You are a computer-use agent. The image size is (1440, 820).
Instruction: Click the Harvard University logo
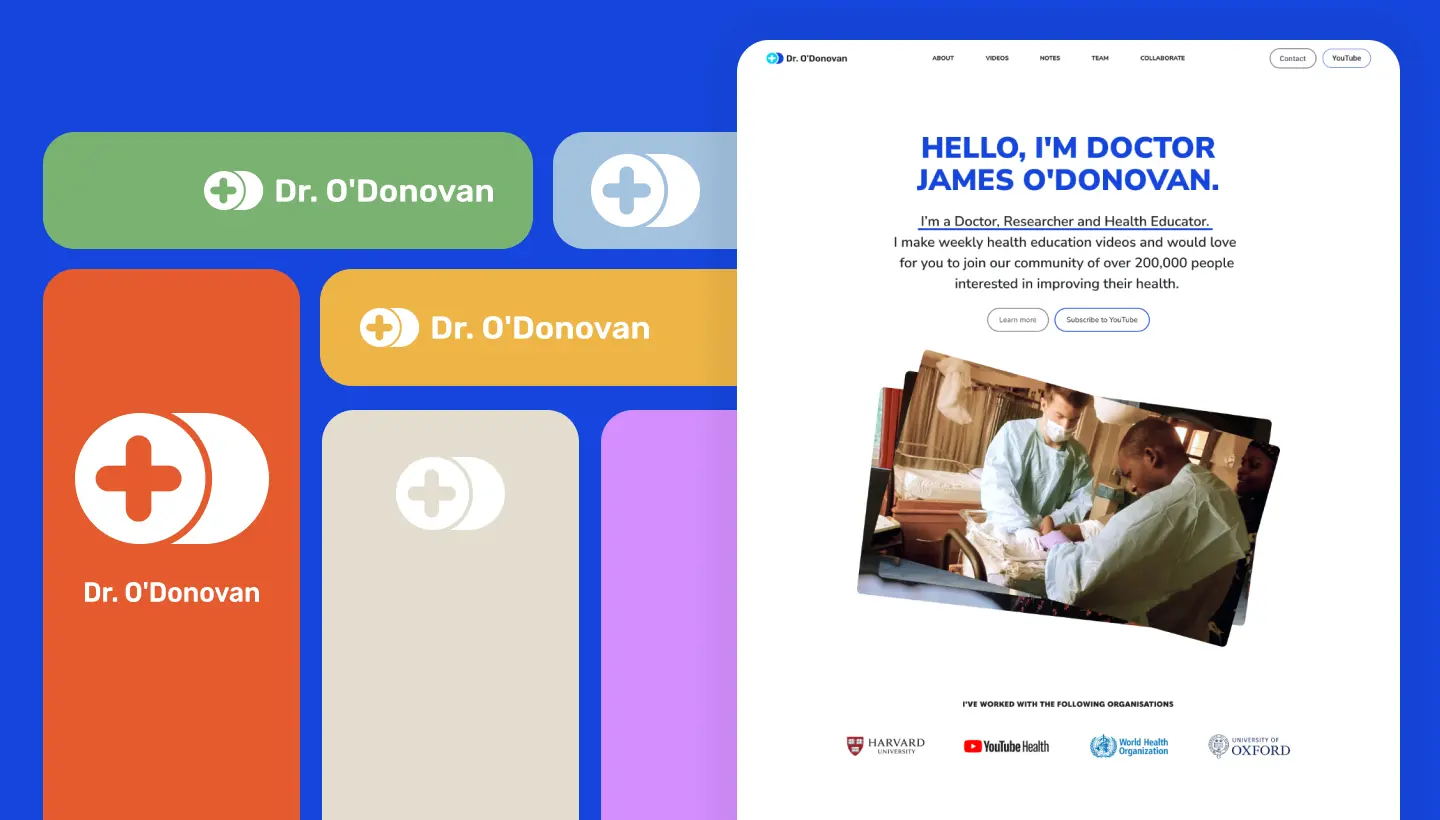coord(886,746)
